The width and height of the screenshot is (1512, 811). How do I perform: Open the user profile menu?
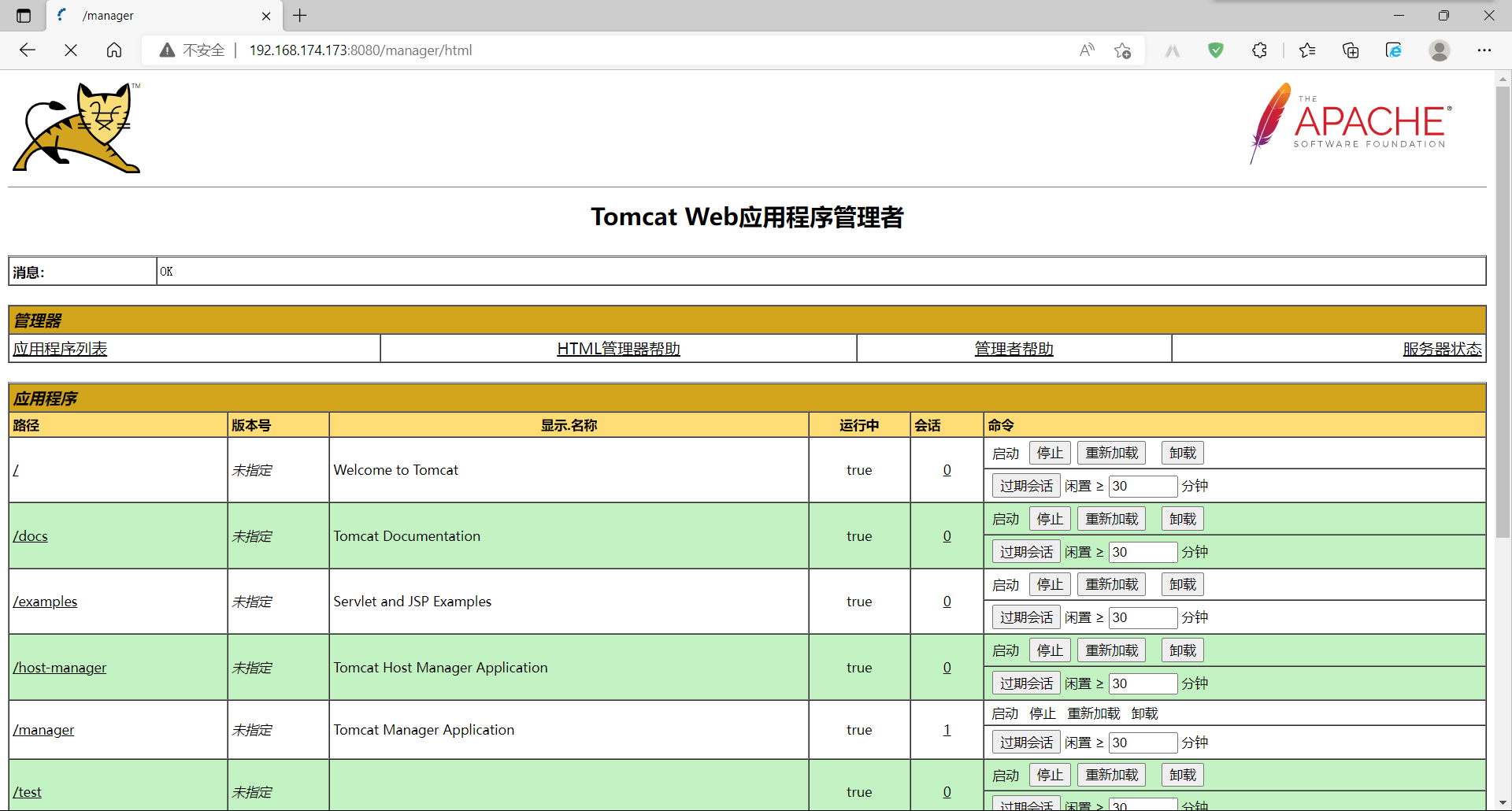click(1440, 50)
